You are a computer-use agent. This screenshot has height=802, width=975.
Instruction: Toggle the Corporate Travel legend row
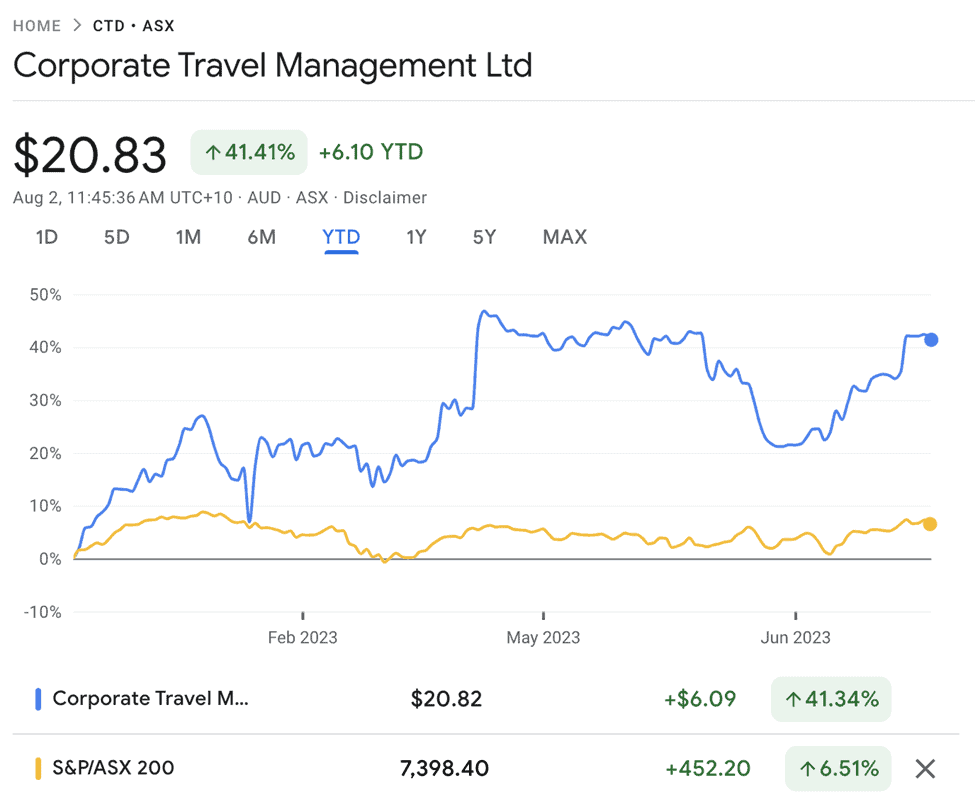click(150, 699)
